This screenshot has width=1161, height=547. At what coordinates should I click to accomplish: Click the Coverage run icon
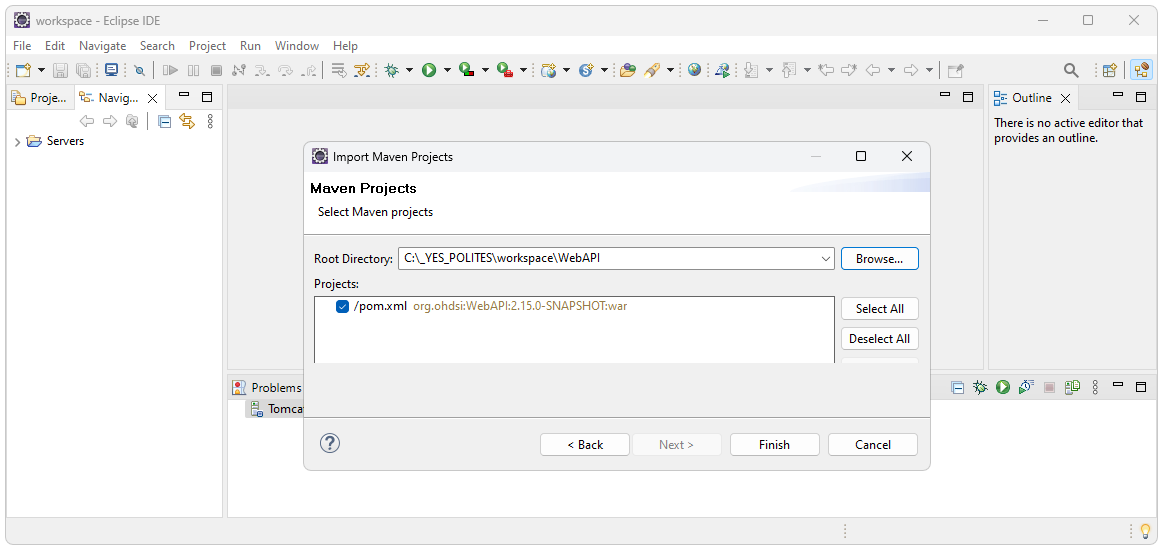(466, 70)
